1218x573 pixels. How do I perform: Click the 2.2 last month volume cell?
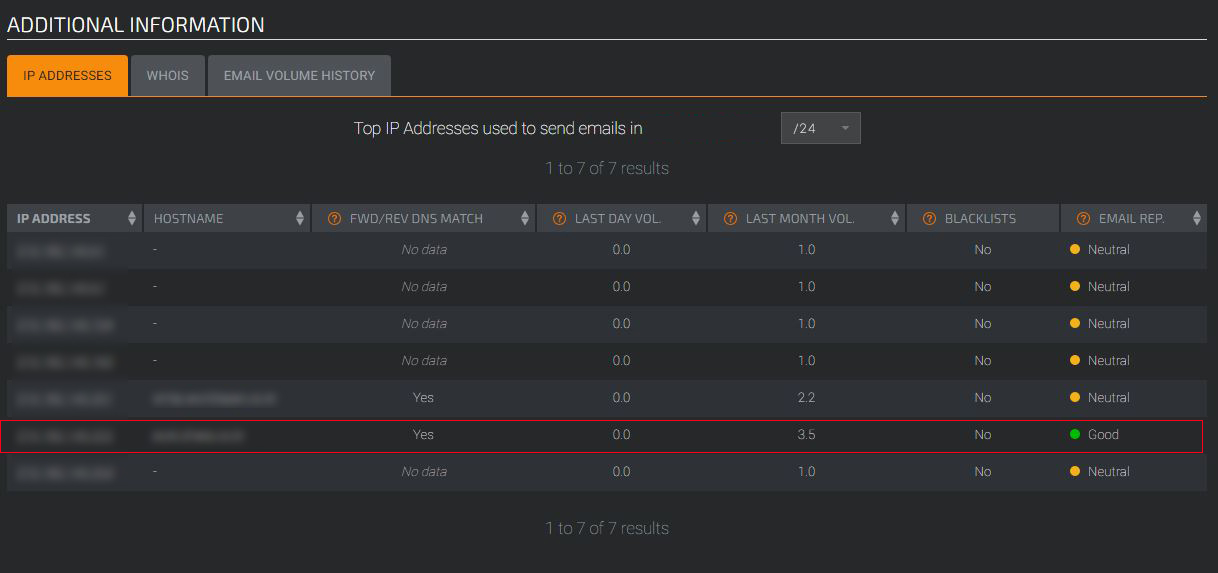click(x=806, y=398)
